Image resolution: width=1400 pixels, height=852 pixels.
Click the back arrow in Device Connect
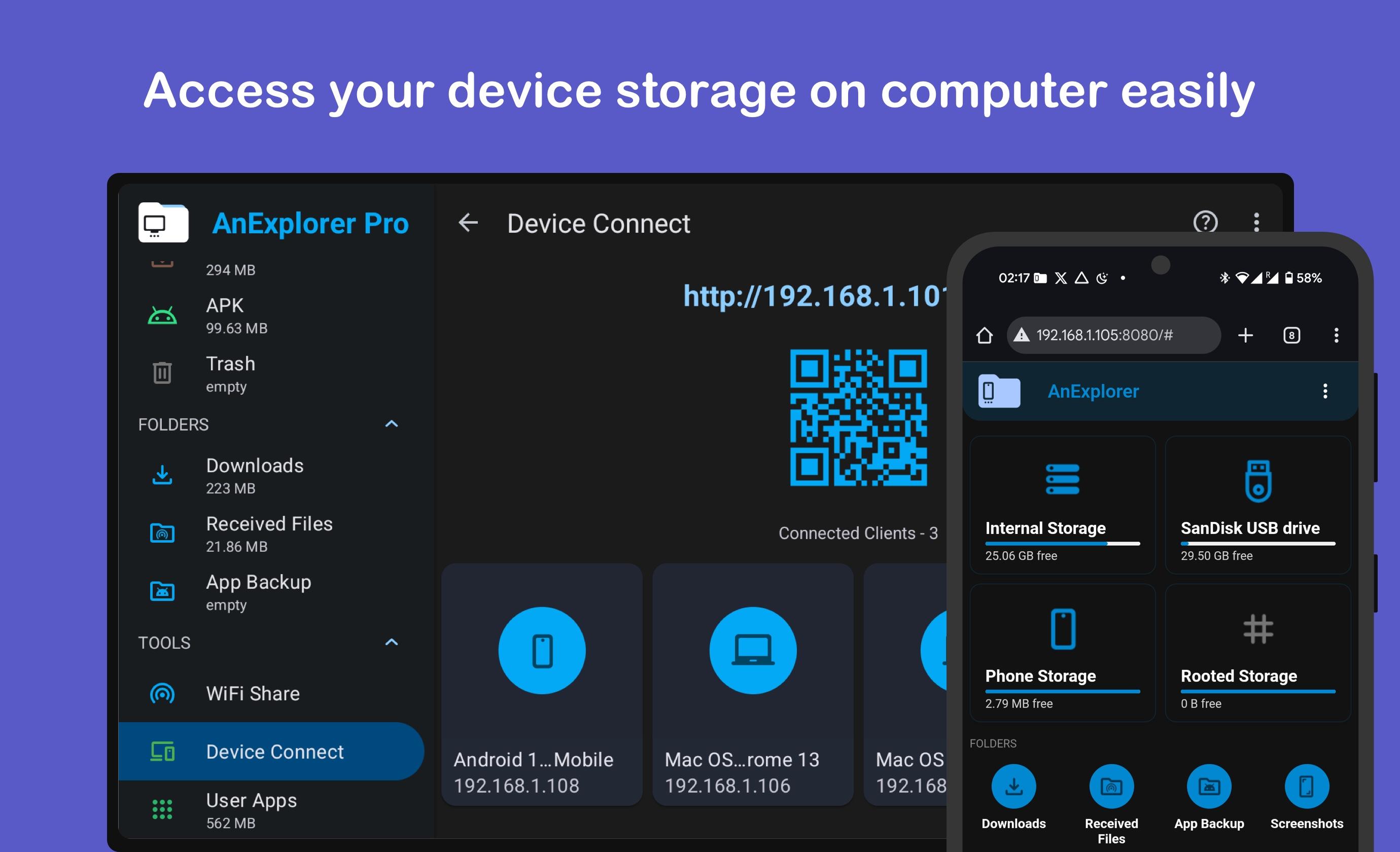pyautogui.click(x=468, y=223)
